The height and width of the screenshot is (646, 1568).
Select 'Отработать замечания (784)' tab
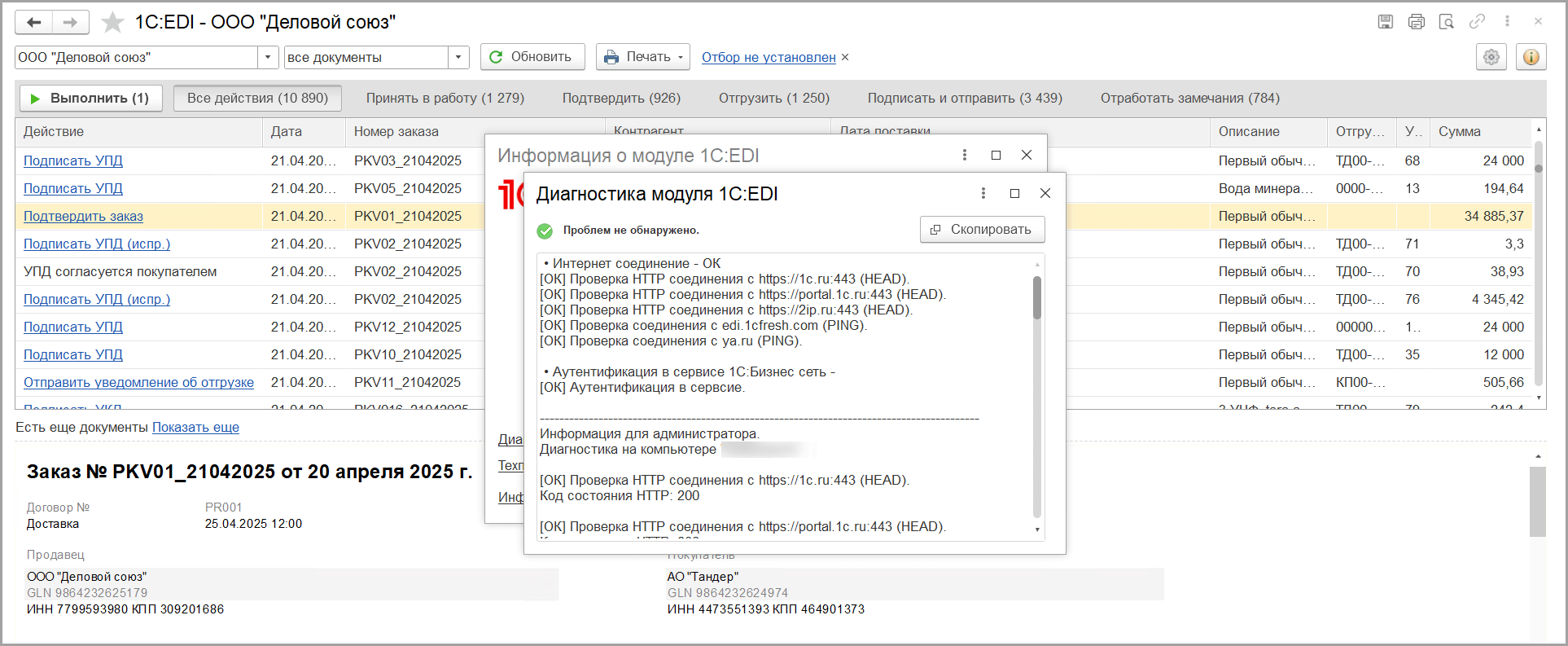tap(1190, 98)
